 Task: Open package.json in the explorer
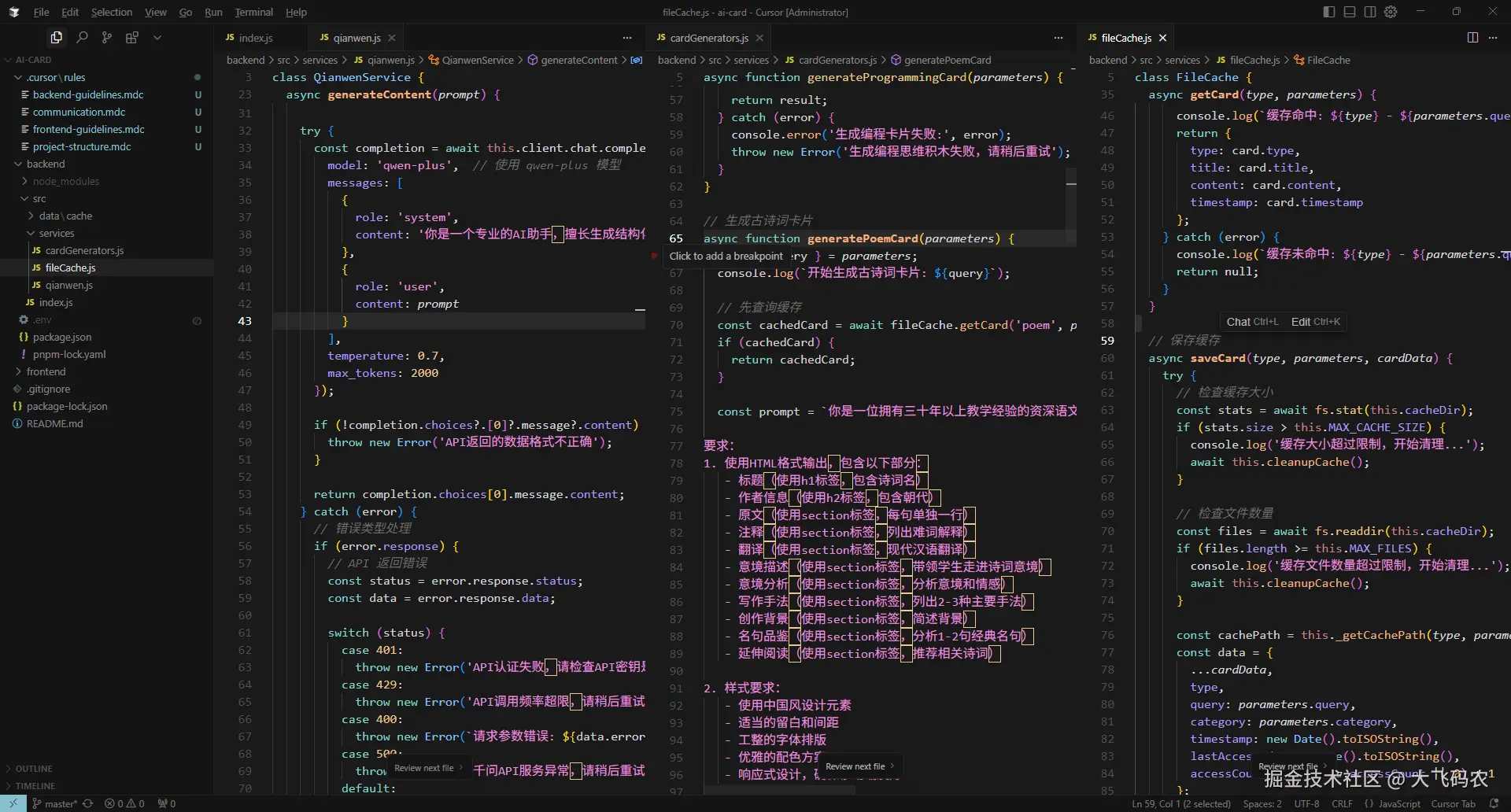[x=62, y=337]
